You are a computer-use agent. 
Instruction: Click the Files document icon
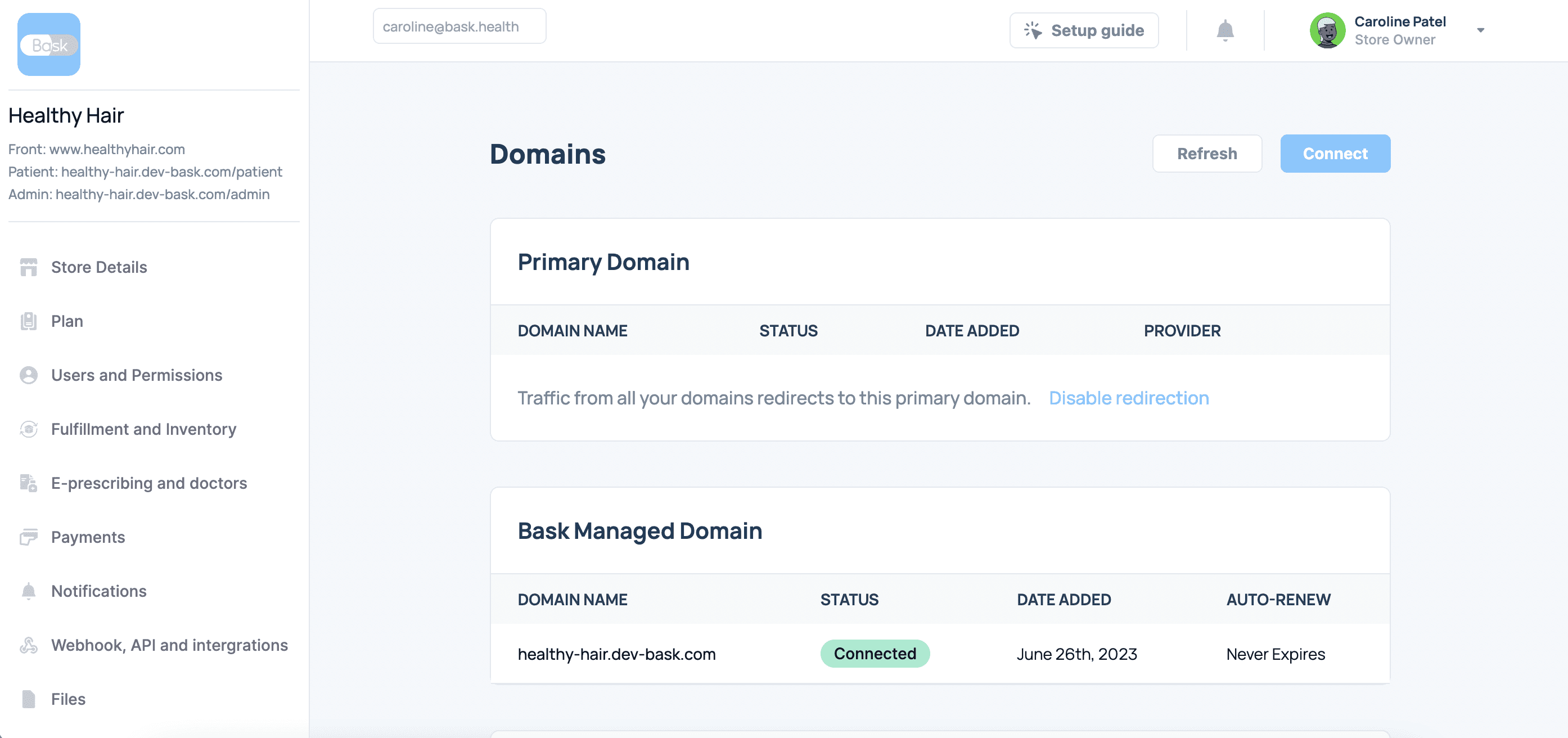point(29,699)
